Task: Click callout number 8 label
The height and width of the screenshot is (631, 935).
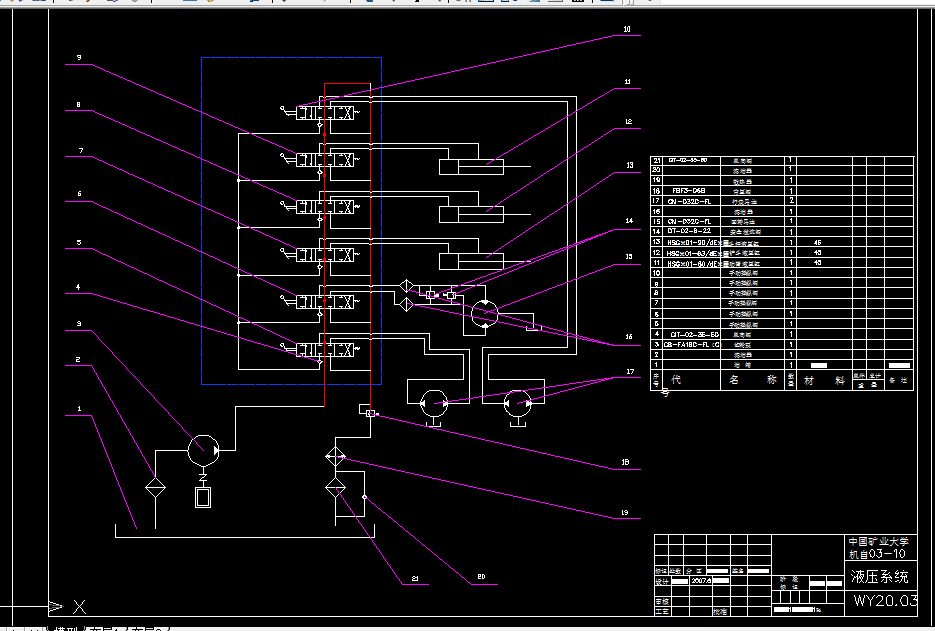Action: [x=78, y=105]
